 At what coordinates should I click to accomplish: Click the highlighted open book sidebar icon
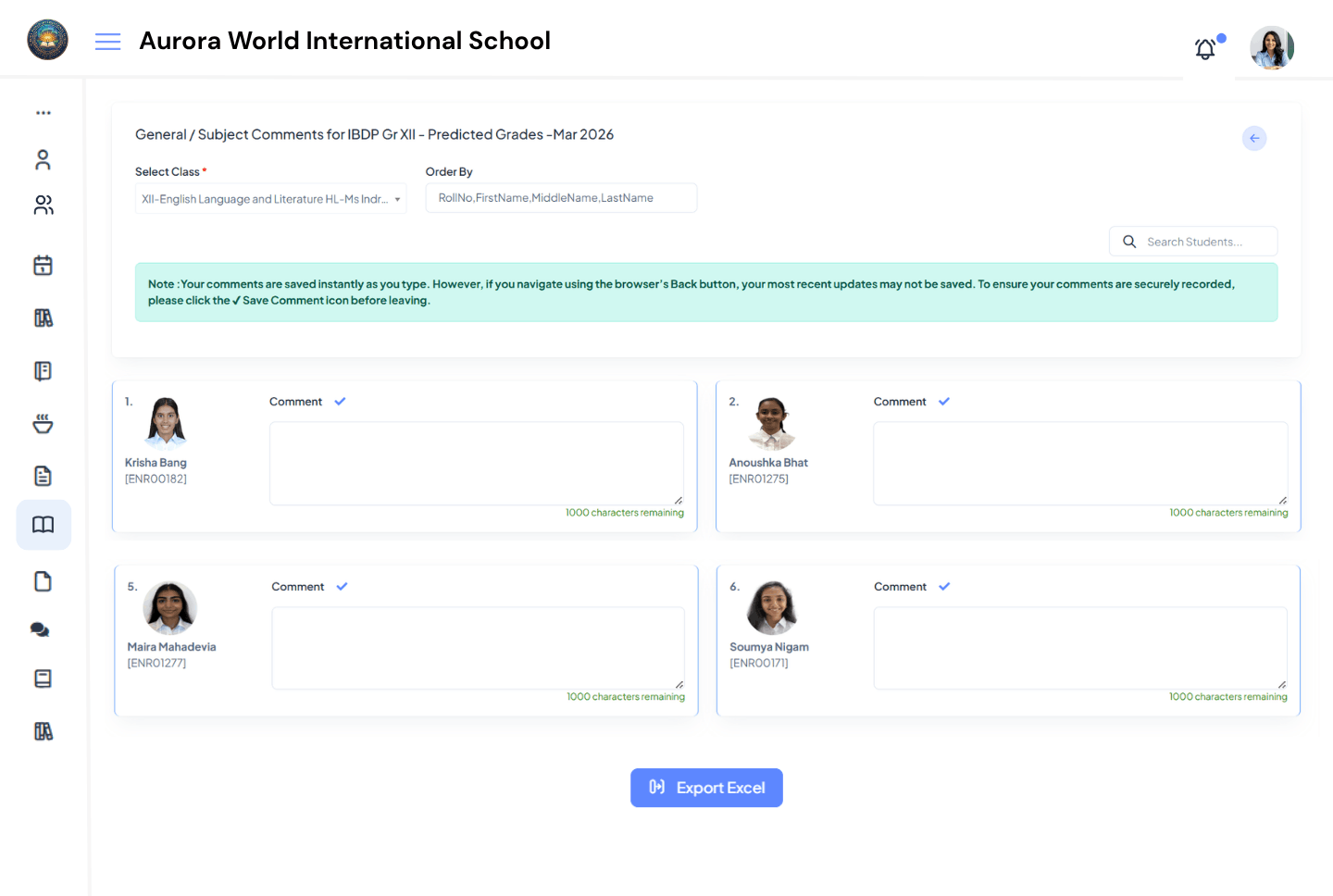point(43,525)
